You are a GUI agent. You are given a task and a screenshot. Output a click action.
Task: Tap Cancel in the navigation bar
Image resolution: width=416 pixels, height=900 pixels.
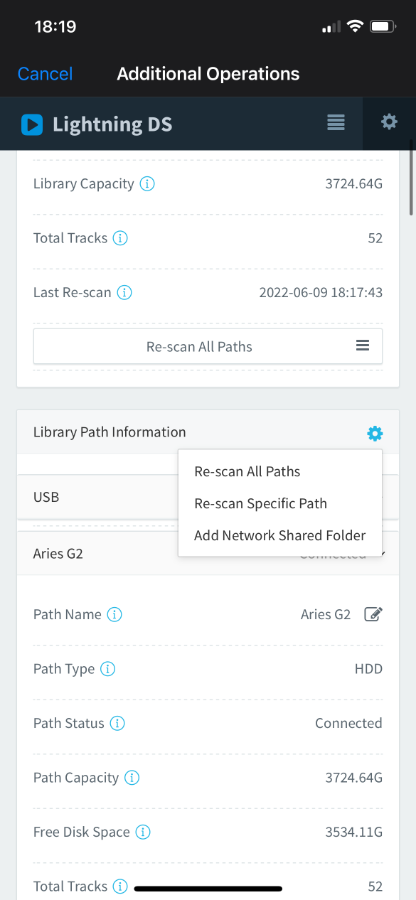tap(45, 74)
